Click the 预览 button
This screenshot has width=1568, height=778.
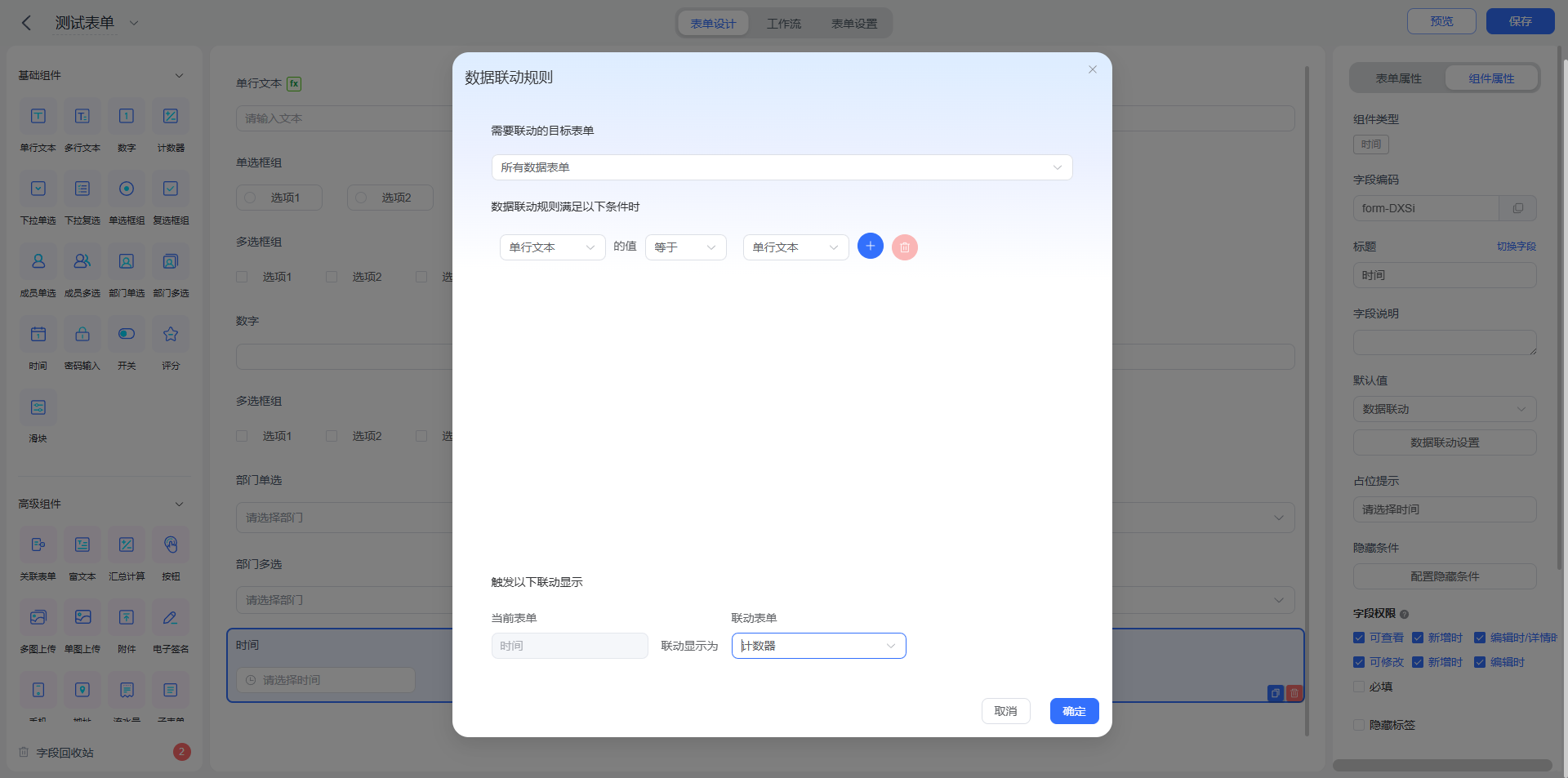(1441, 21)
